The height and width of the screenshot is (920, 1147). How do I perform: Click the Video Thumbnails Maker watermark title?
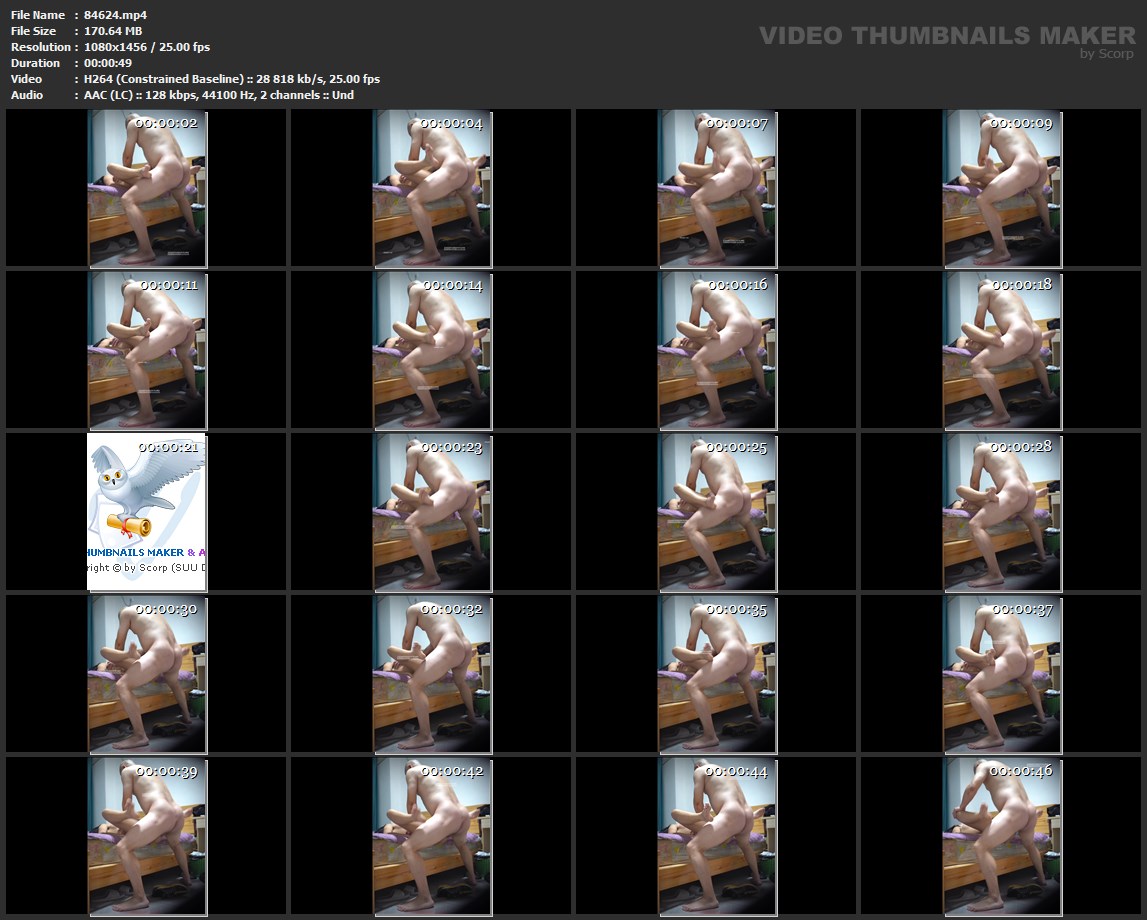946,36
